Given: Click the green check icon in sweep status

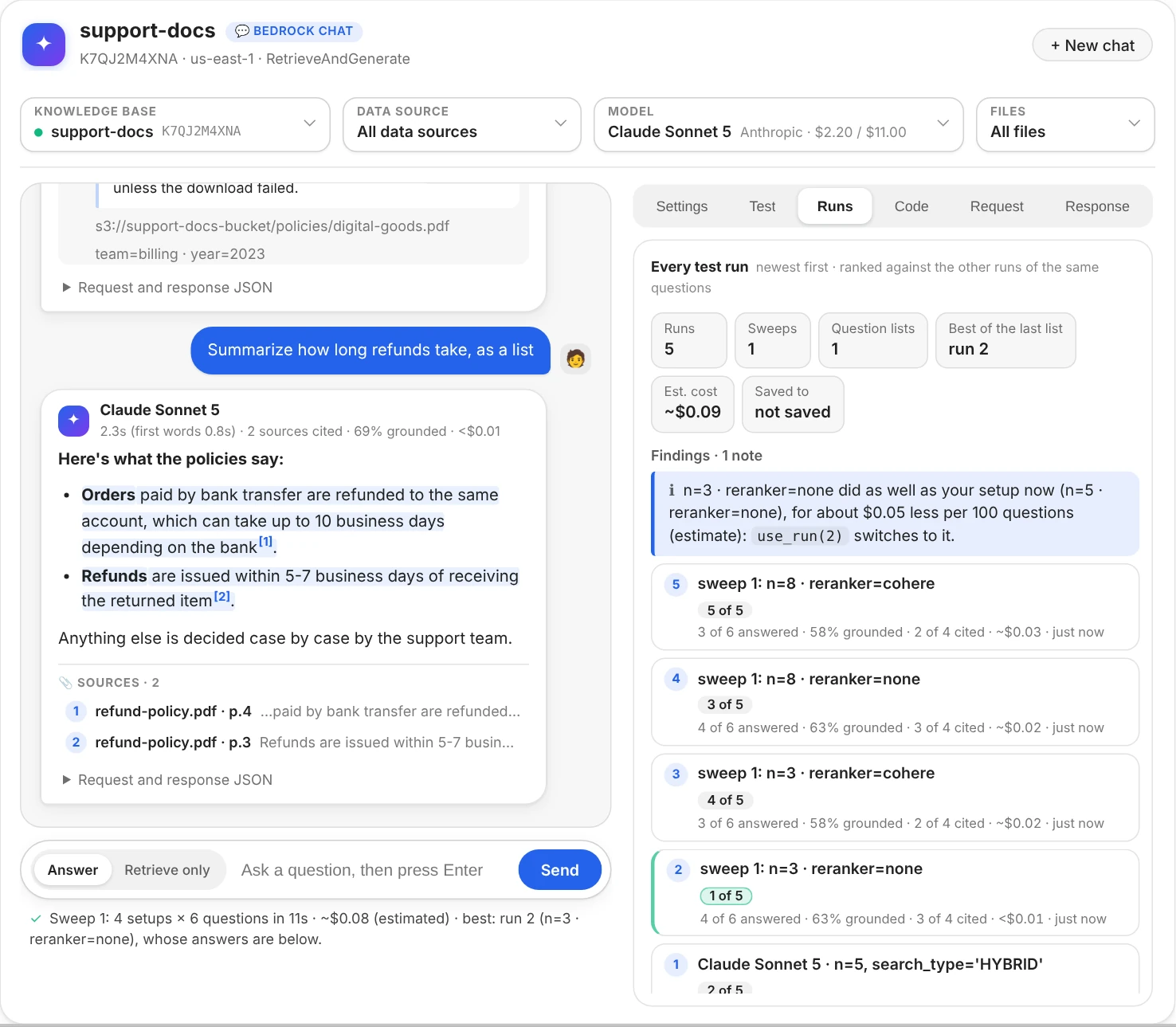Looking at the screenshot, I should click(36, 919).
